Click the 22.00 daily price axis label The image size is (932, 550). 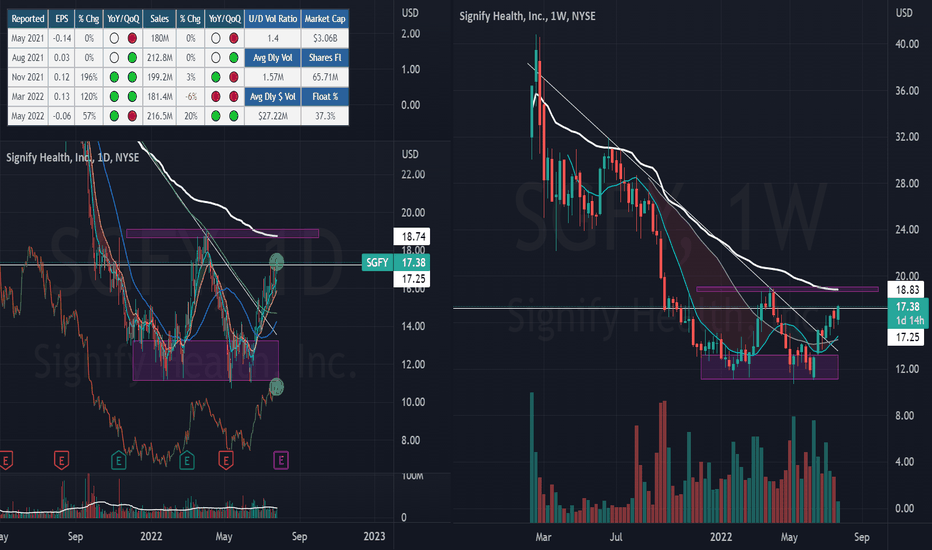coord(413,174)
